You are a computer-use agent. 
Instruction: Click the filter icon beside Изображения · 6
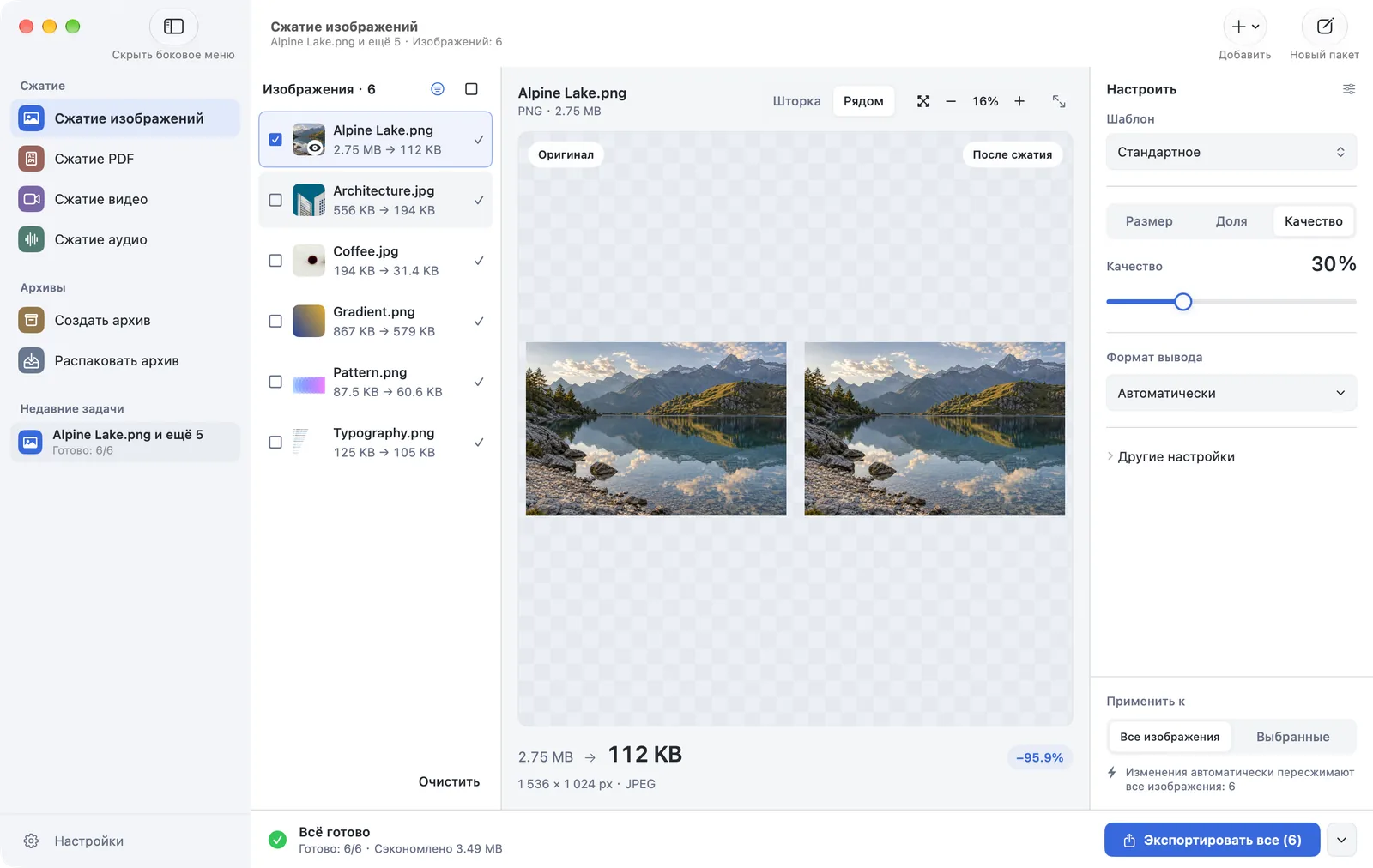click(438, 89)
